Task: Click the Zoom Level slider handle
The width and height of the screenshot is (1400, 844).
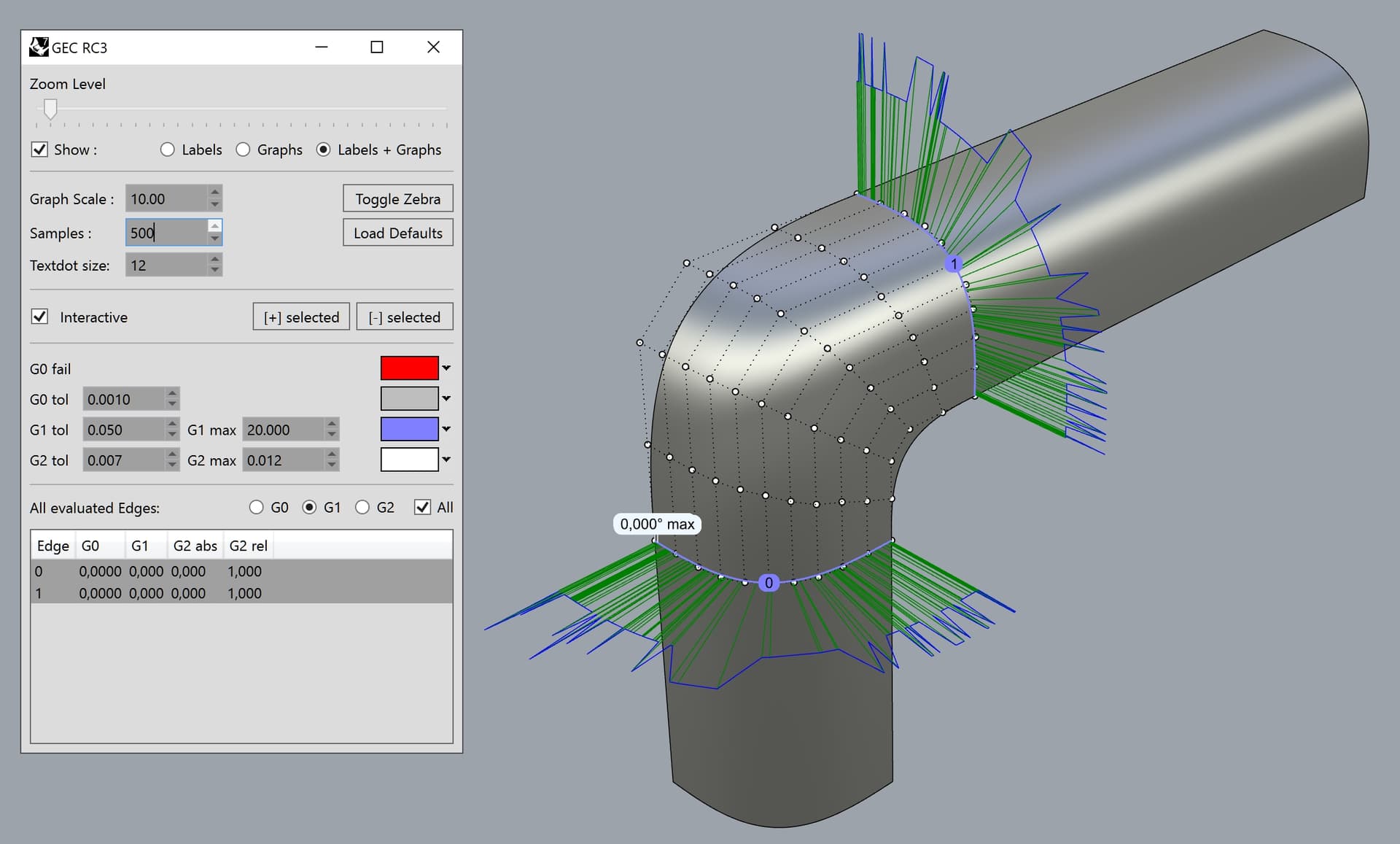Action: (x=50, y=109)
